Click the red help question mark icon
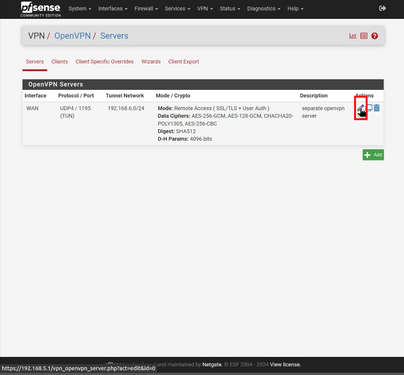Screen dimensions: 404x375 (x=375, y=36)
